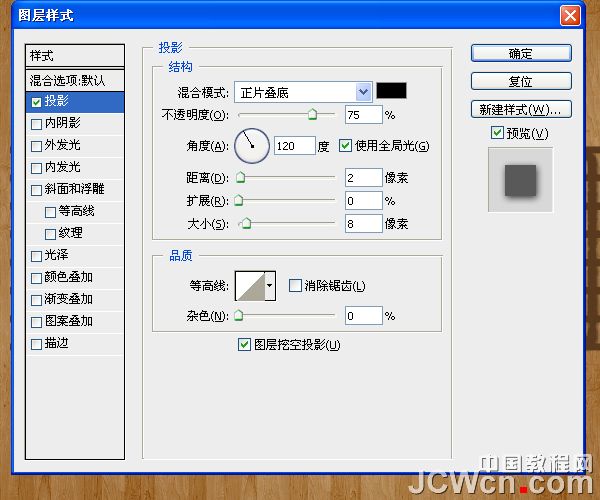Click the 大小 size slider handle
Screen dimensions: 600x500
245,224
